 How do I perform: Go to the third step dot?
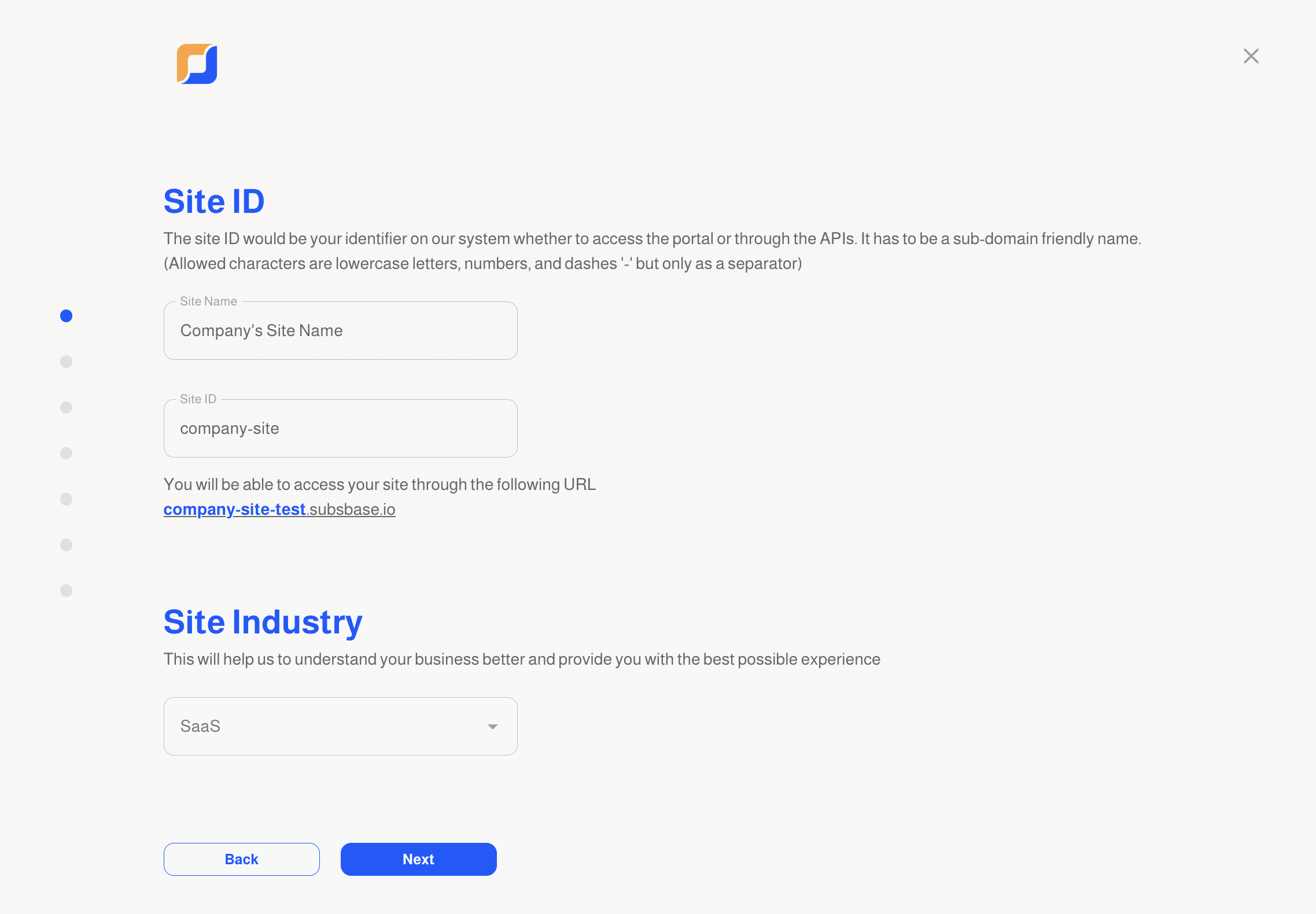click(x=67, y=407)
